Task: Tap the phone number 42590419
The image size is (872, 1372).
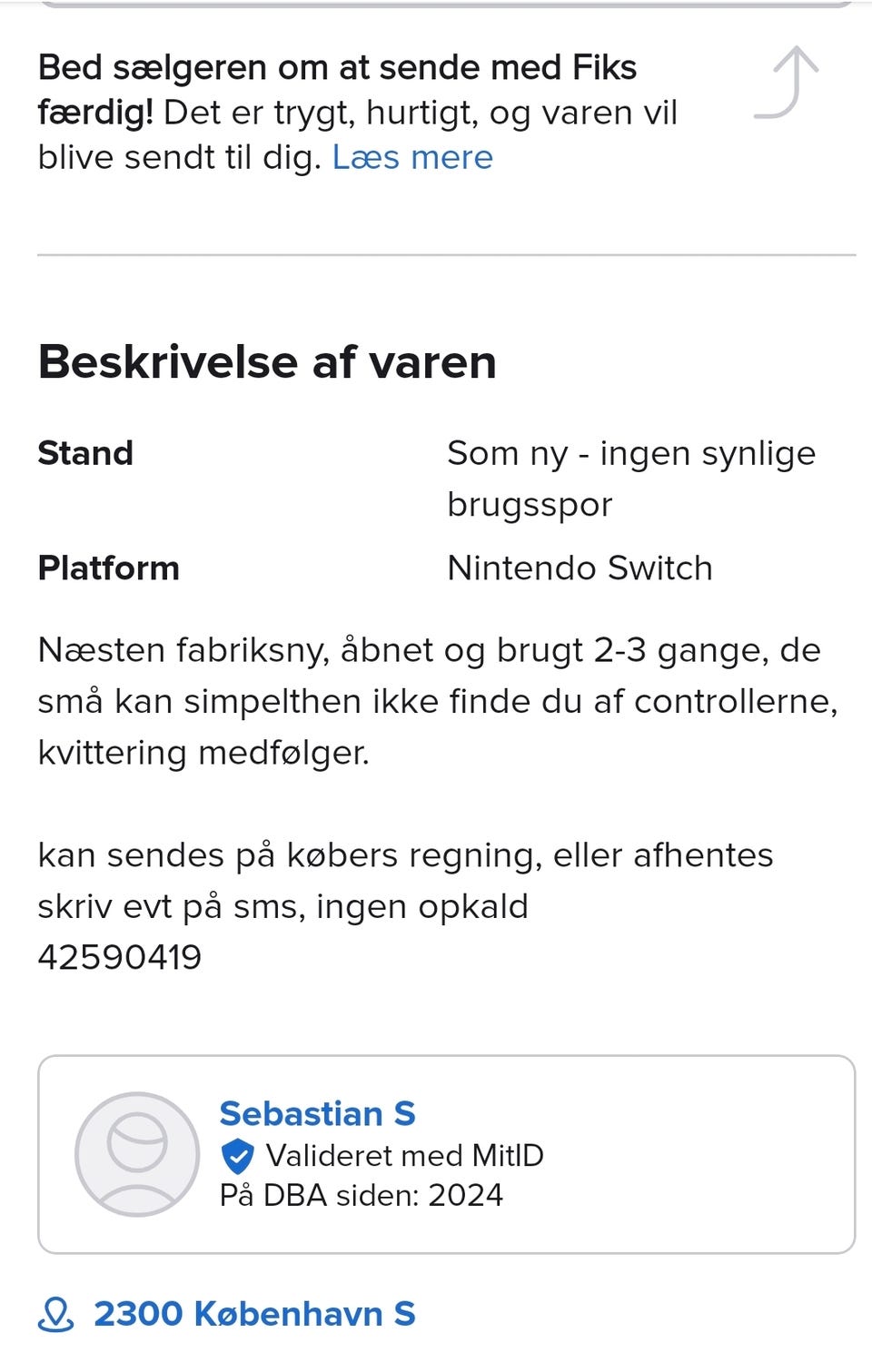Action: click(x=120, y=957)
